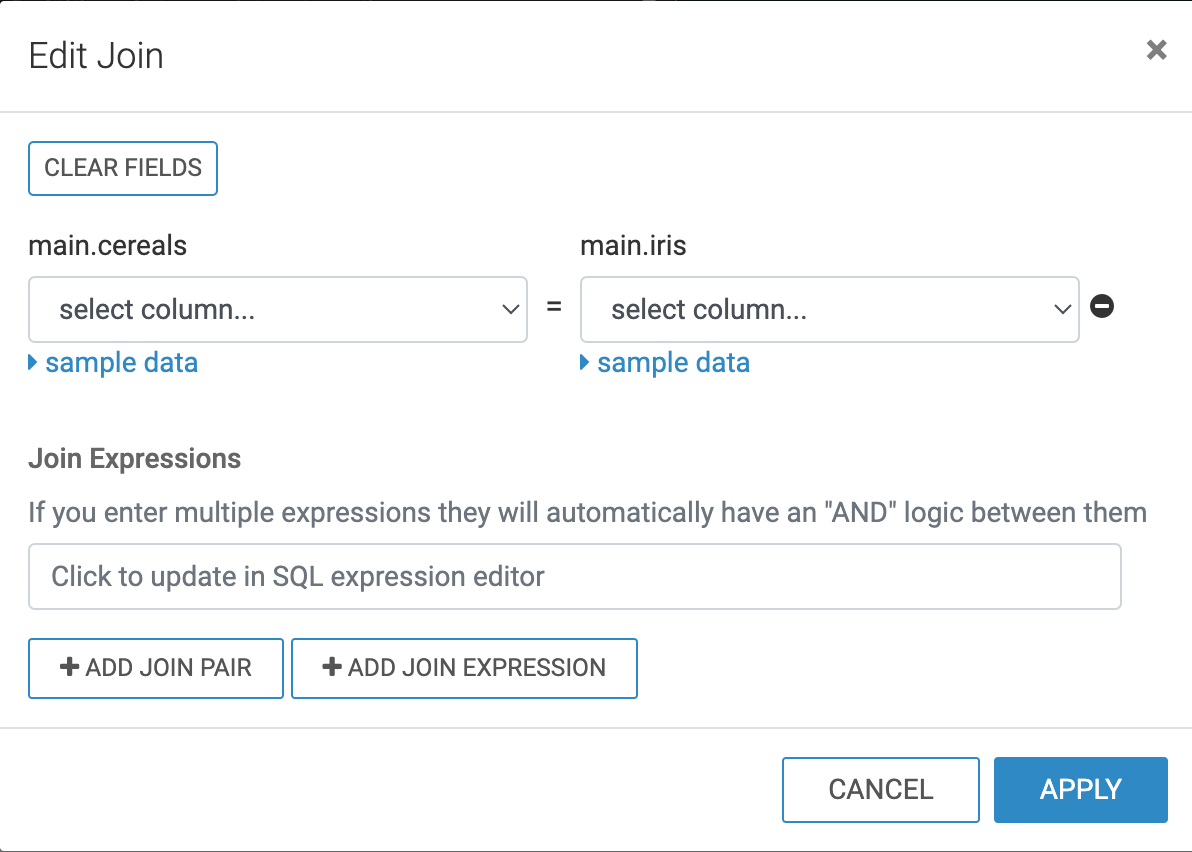1192x852 pixels.
Task: Expand sample data for main.iris
Action: pos(673,362)
